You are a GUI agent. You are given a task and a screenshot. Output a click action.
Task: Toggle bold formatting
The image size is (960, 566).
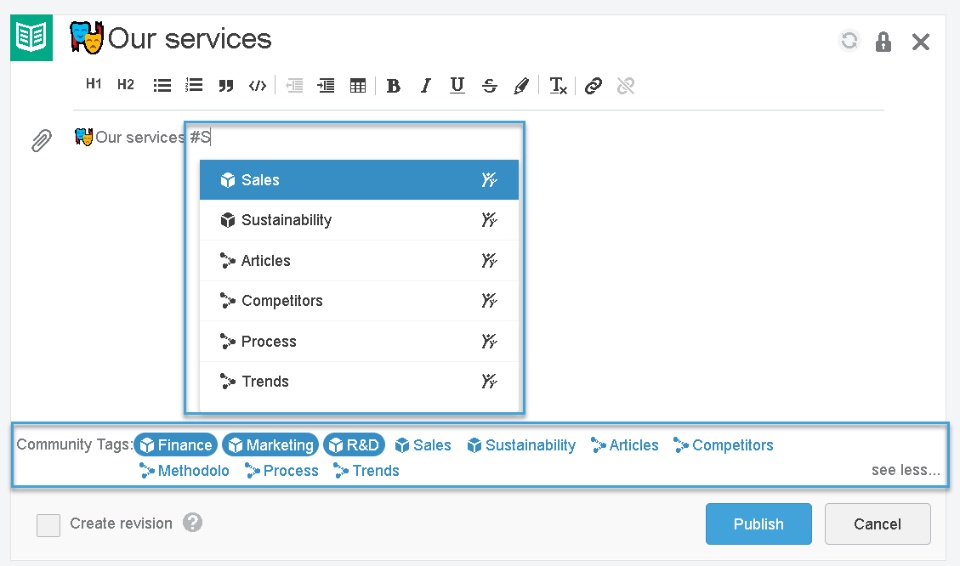click(394, 86)
